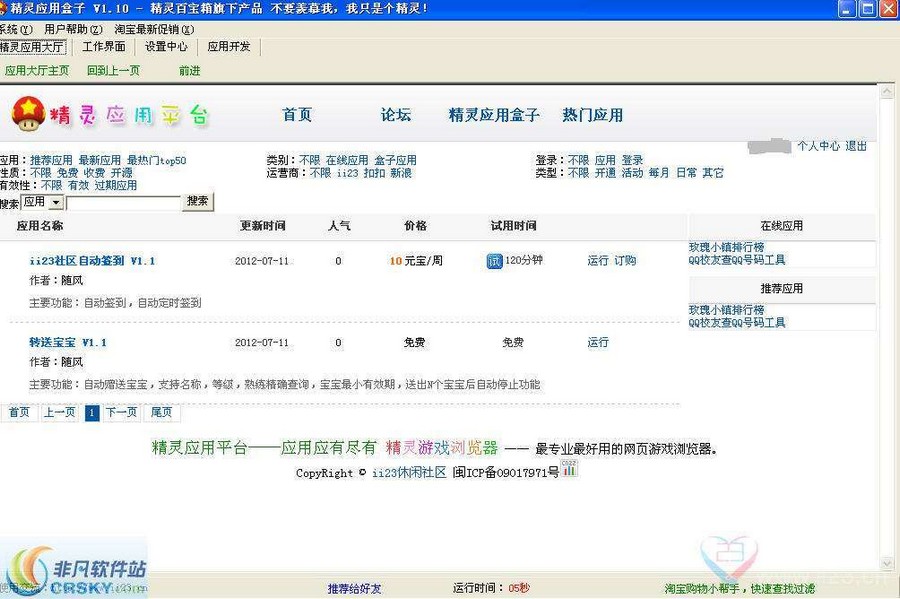Click 运行 for ii23社区自动签到
This screenshot has height=599, width=900.
coord(597,260)
